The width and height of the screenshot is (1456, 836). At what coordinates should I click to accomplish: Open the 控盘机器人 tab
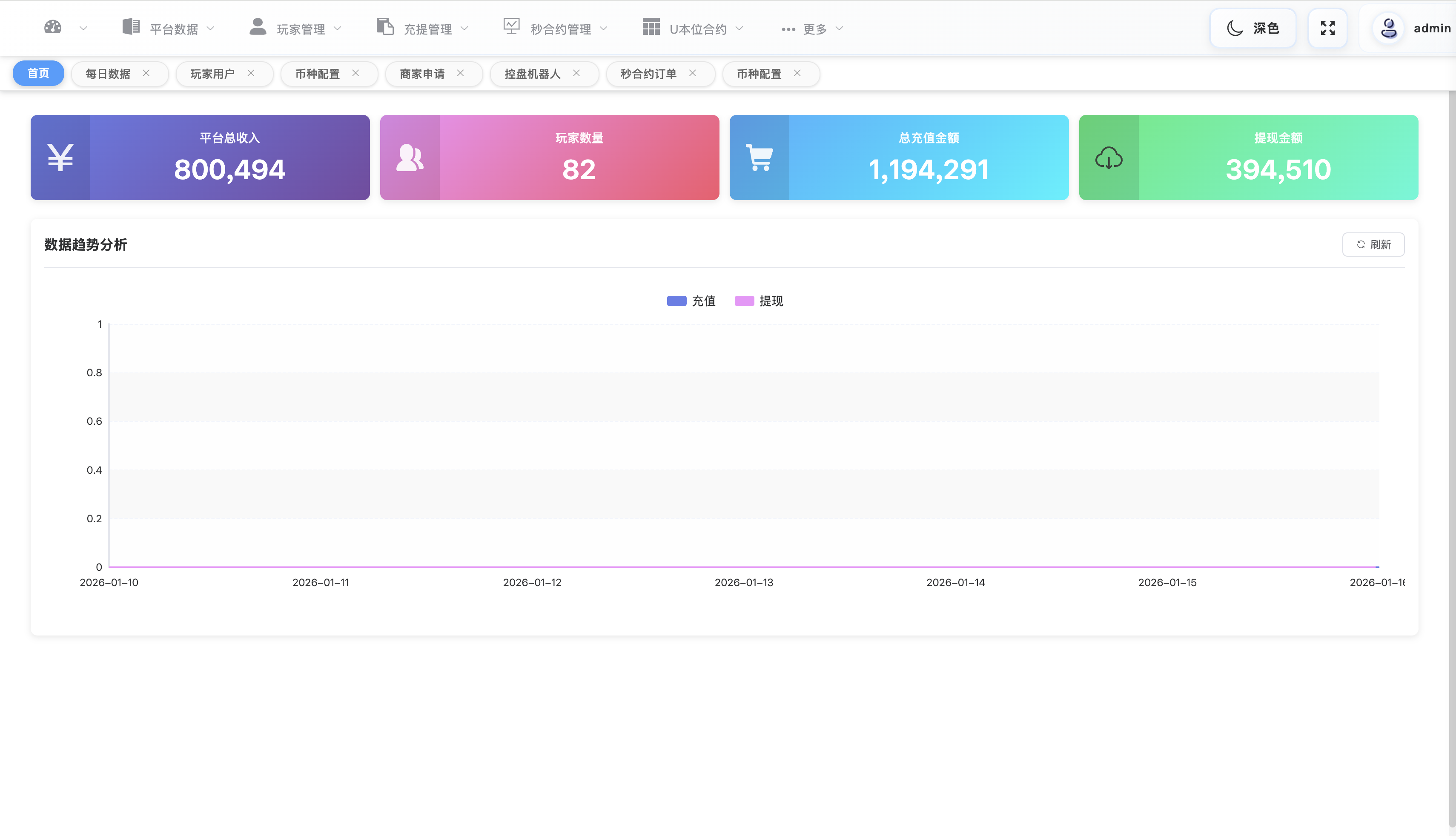coord(533,74)
